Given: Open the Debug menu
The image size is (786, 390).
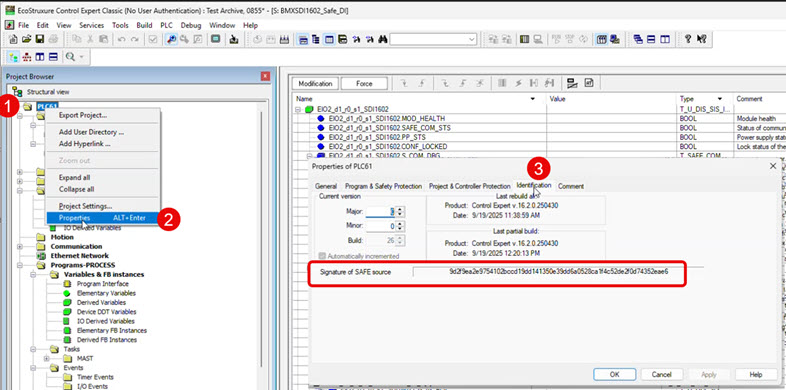Looking at the screenshot, I should coord(191,25).
